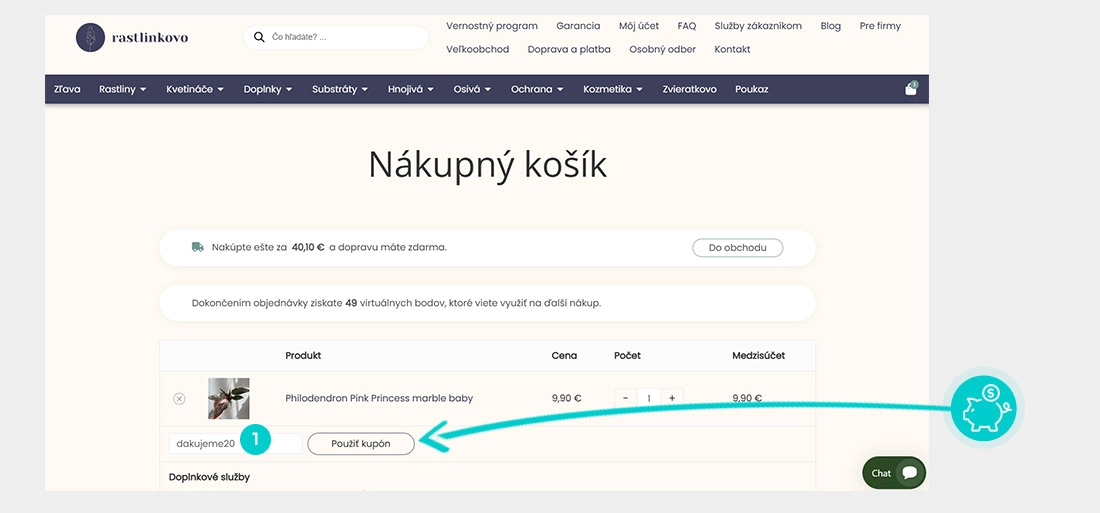Click the Cena column header

(x=564, y=356)
